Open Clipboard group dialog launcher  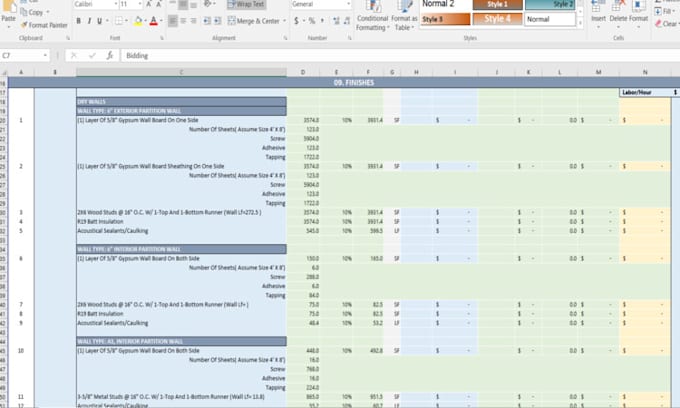point(68,38)
